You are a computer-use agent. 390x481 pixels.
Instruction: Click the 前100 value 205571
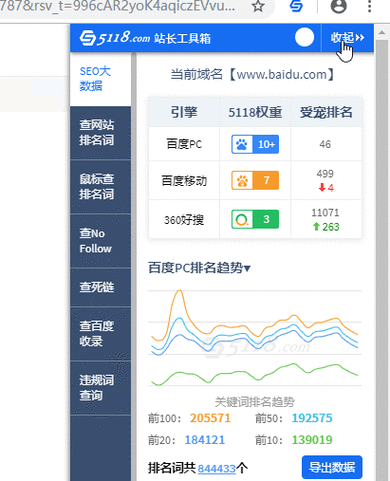[210, 418]
